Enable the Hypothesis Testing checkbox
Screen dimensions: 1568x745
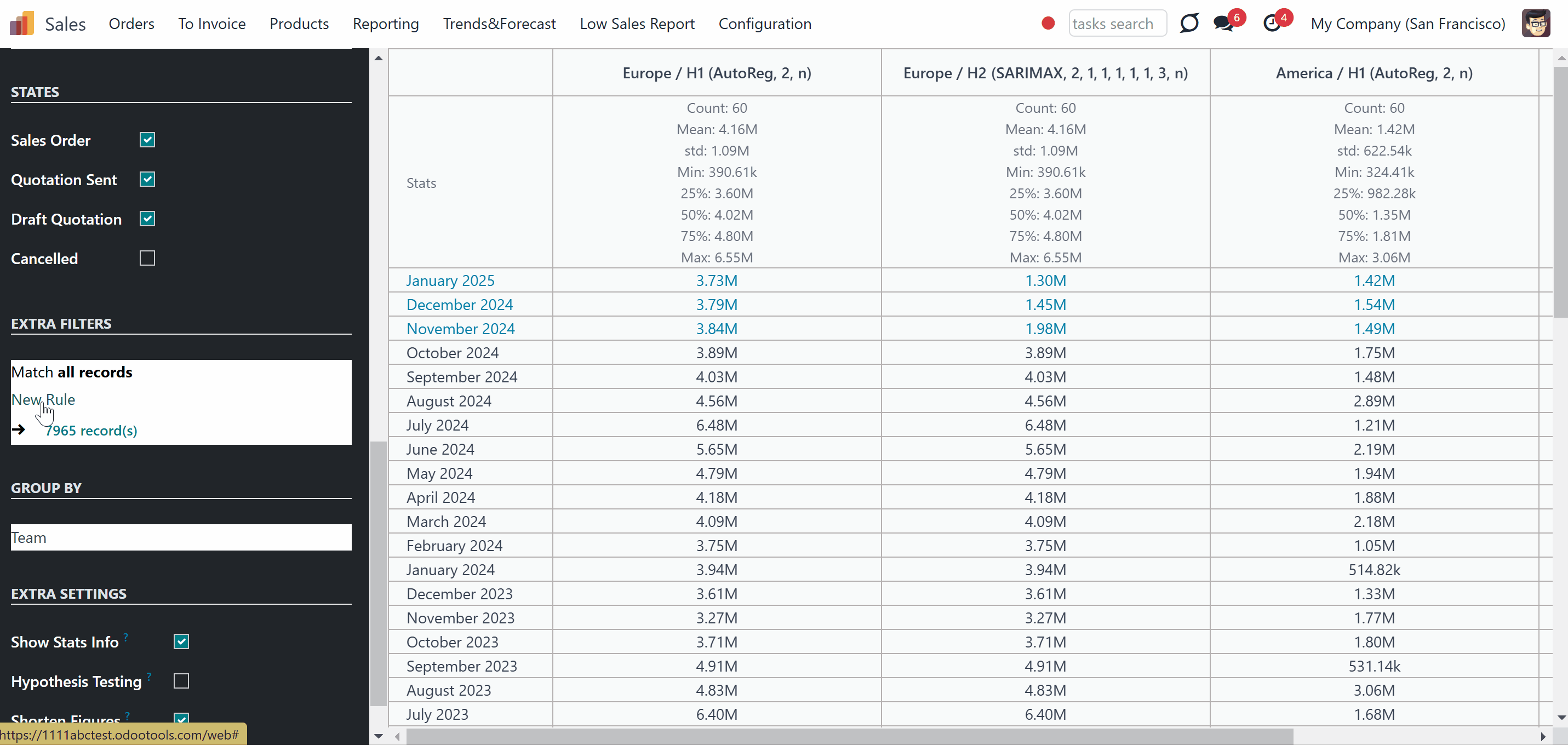tap(181, 681)
